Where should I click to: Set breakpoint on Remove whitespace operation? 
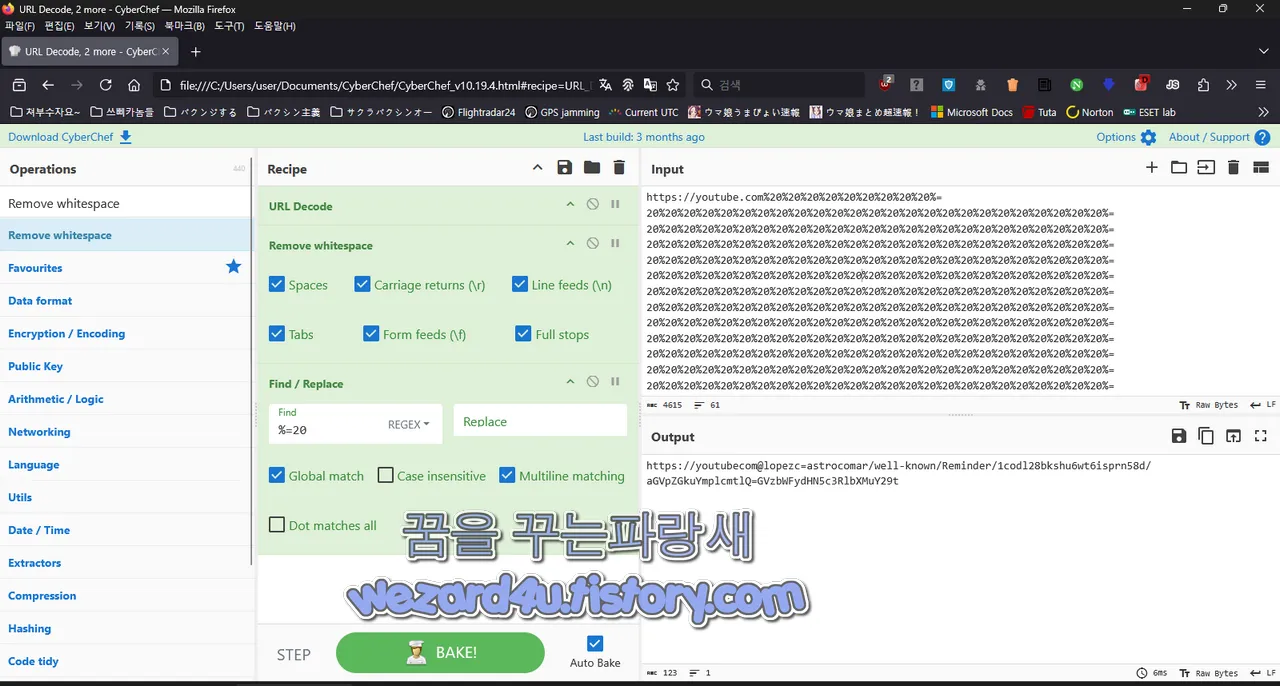pyautogui.click(x=615, y=243)
